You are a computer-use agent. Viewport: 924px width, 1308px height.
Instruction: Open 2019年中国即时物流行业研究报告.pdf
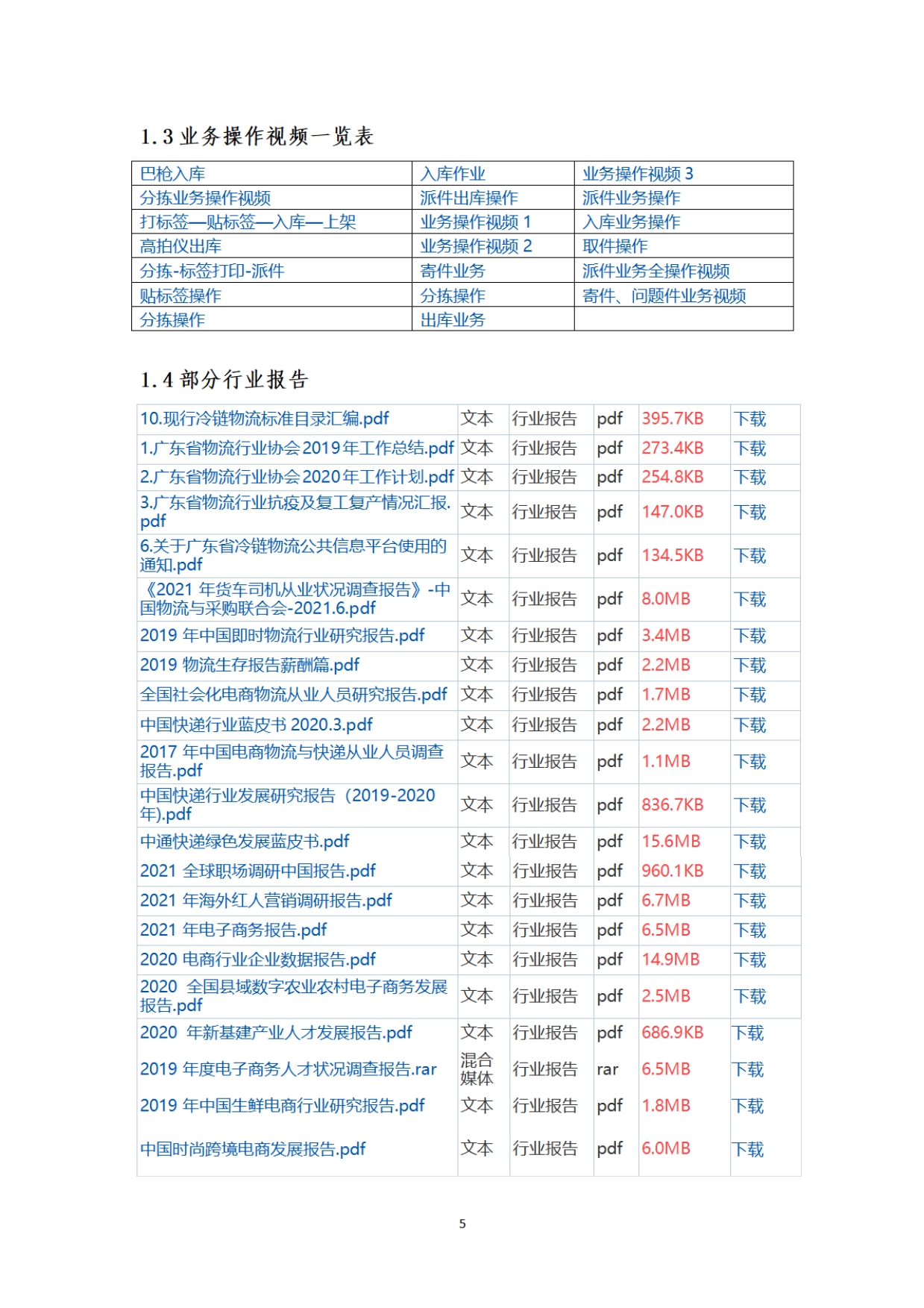282,635
